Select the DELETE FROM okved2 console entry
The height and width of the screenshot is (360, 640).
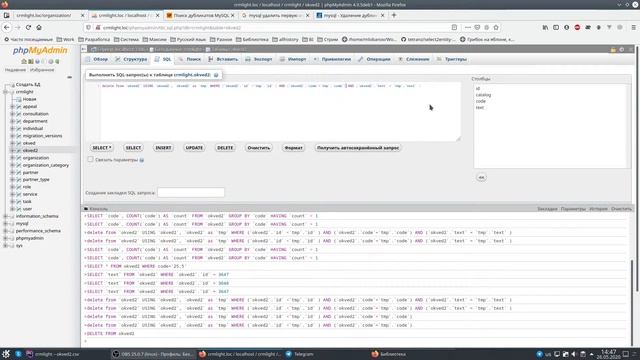(109, 334)
